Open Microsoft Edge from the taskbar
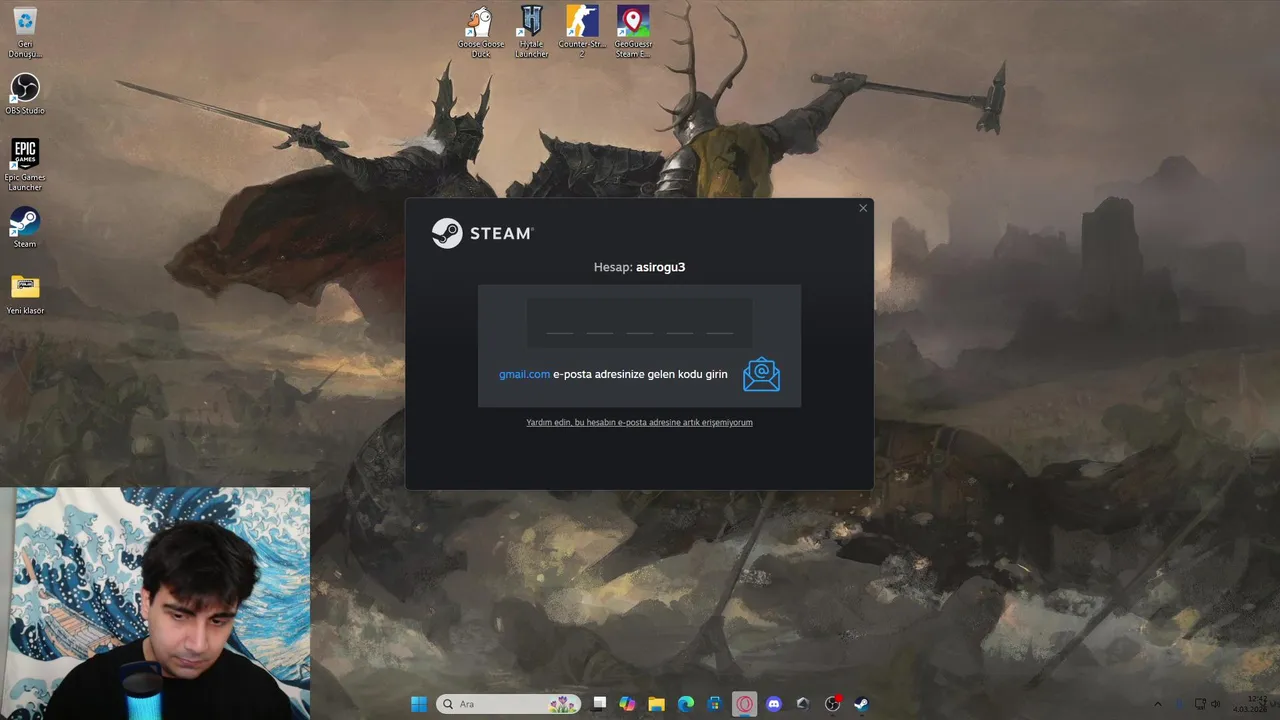1280x720 pixels. tap(686, 704)
